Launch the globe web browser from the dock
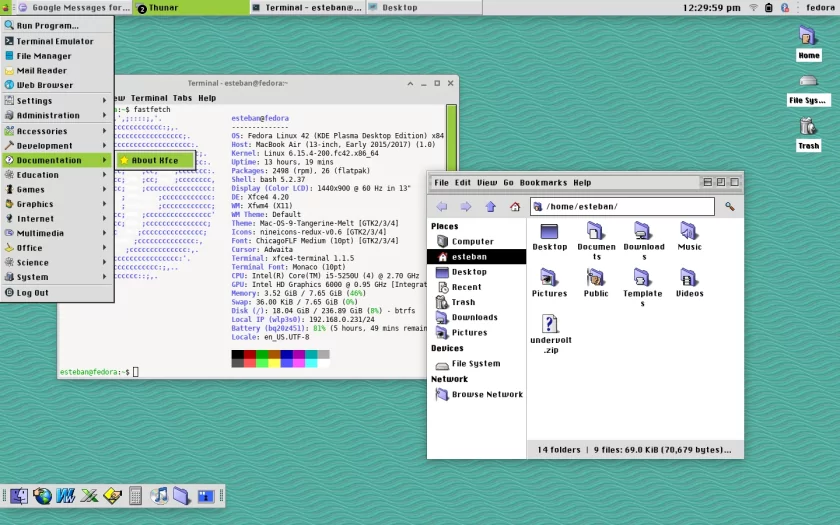840x525 pixels. click(x=43, y=496)
